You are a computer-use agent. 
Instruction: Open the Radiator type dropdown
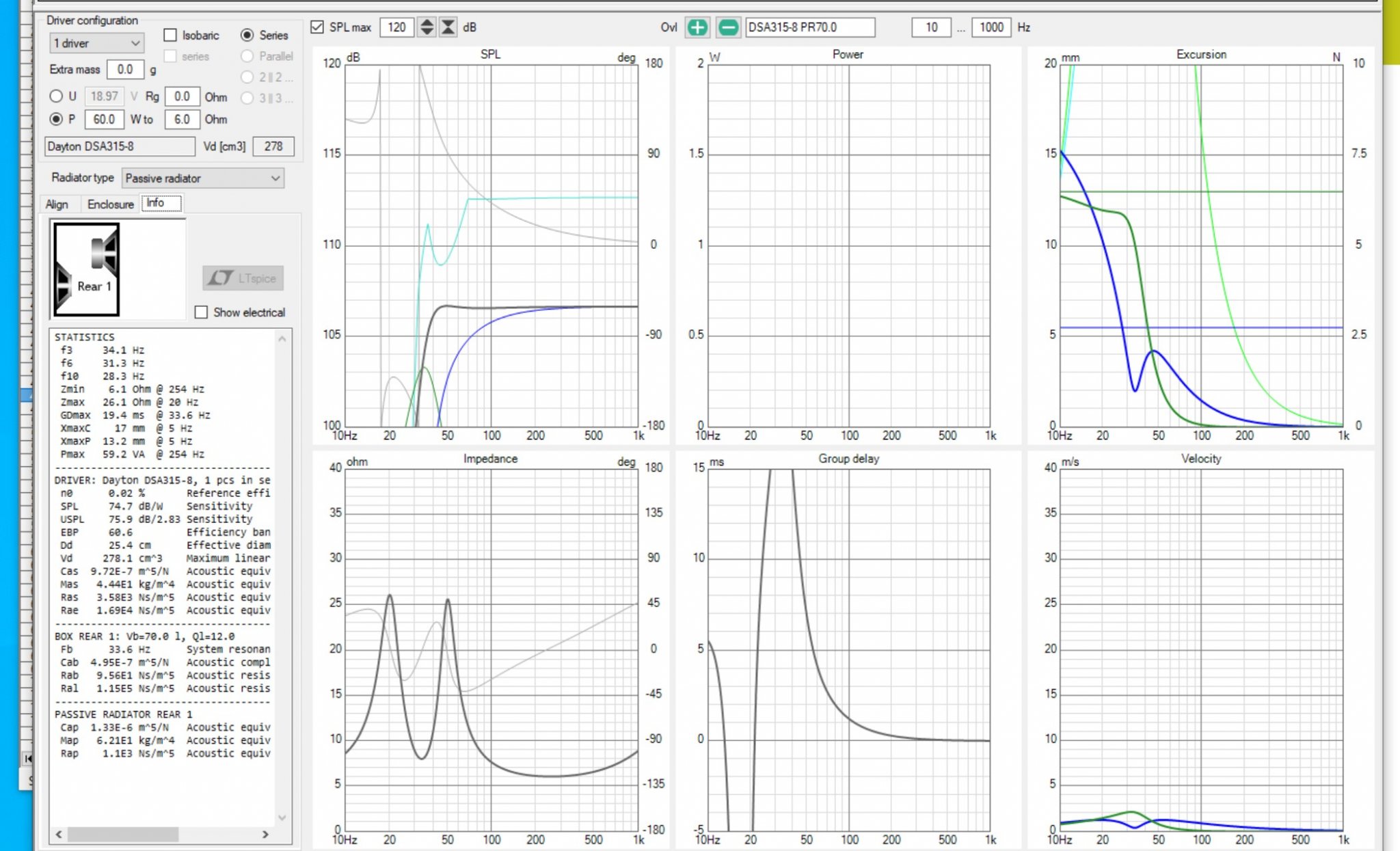[x=202, y=178]
